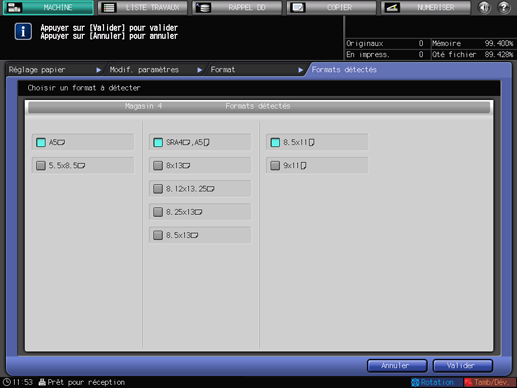
Task: Click the printer reception status icon
Action: pyautogui.click(x=42, y=382)
